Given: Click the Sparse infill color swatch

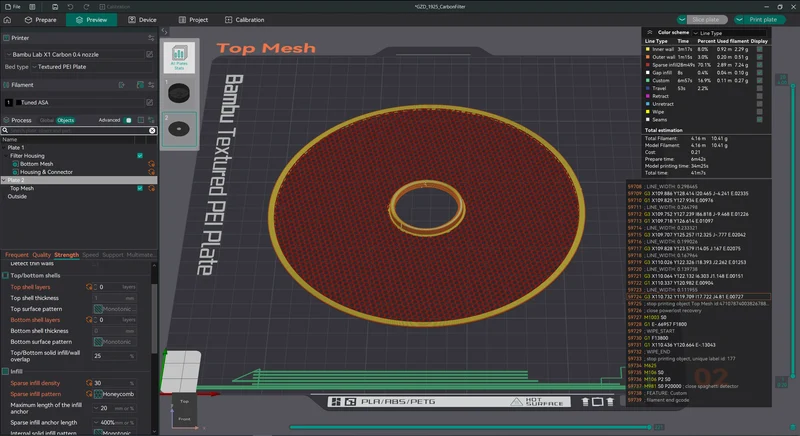Looking at the screenshot, I should tap(648, 65).
